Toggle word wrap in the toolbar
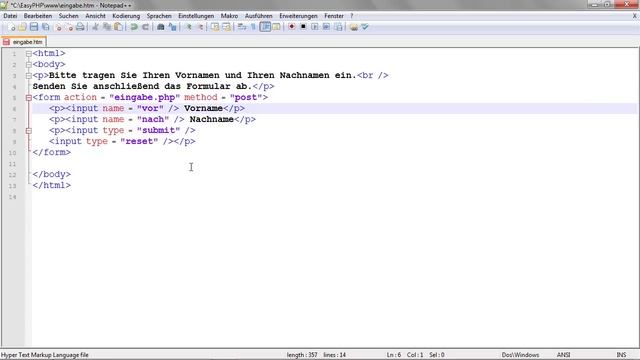The width and height of the screenshot is (640, 360). [x=242, y=27]
